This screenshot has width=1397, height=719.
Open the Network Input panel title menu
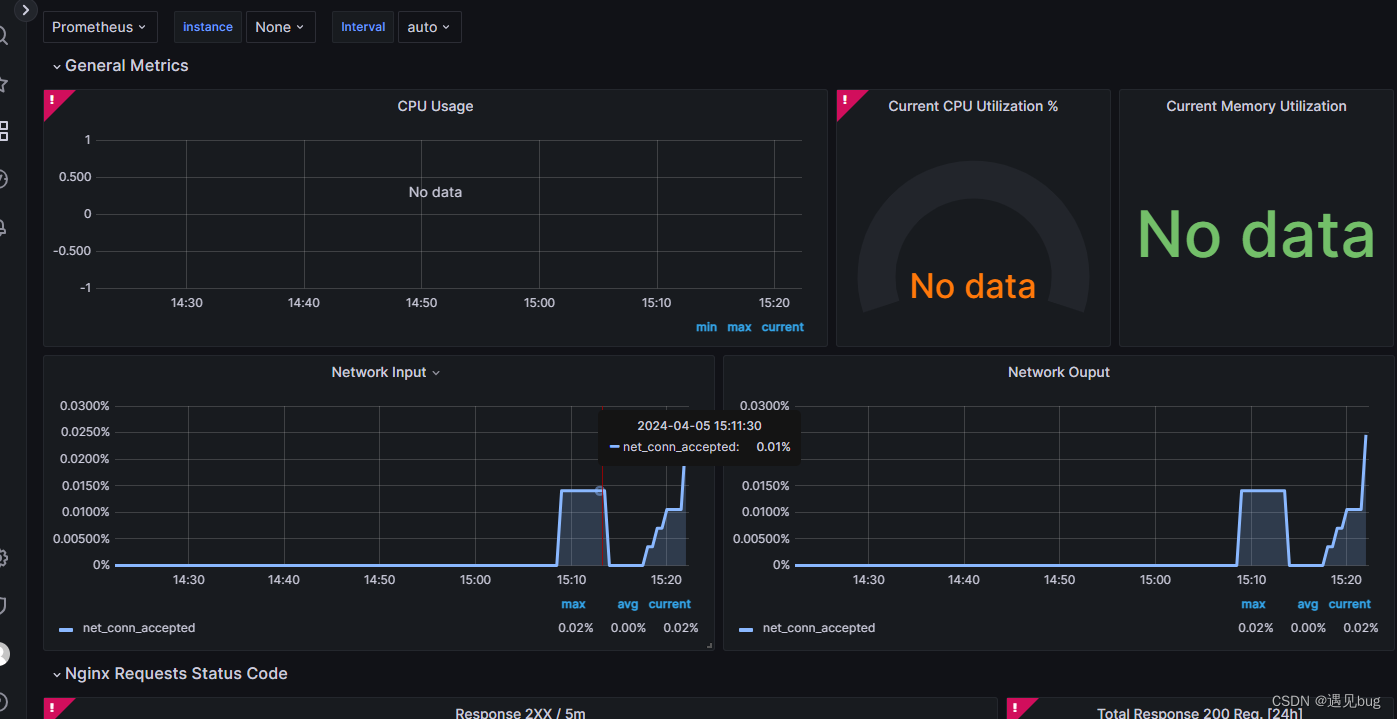click(x=386, y=372)
